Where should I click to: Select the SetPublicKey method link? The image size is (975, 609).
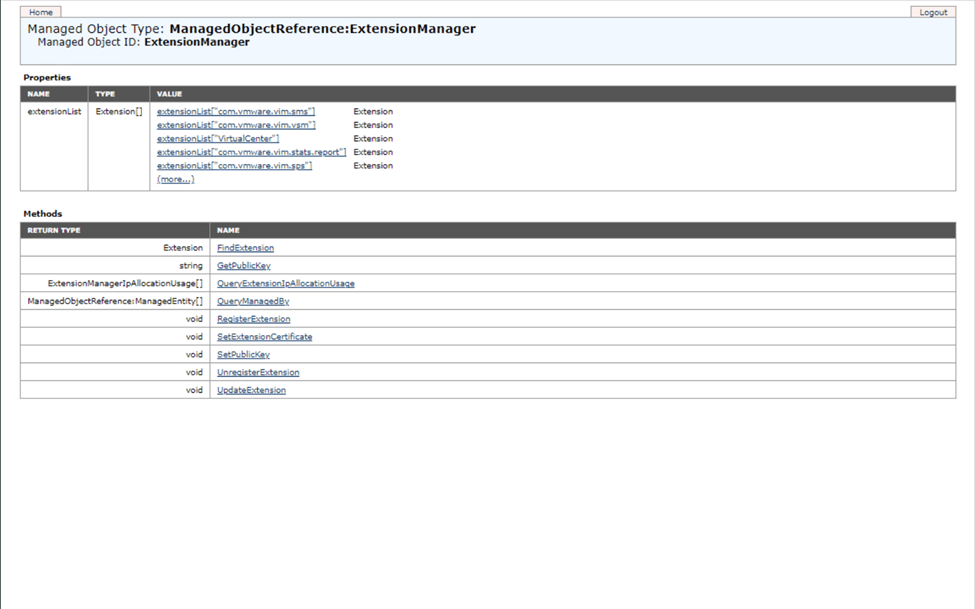pyautogui.click(x=243, y=355)
